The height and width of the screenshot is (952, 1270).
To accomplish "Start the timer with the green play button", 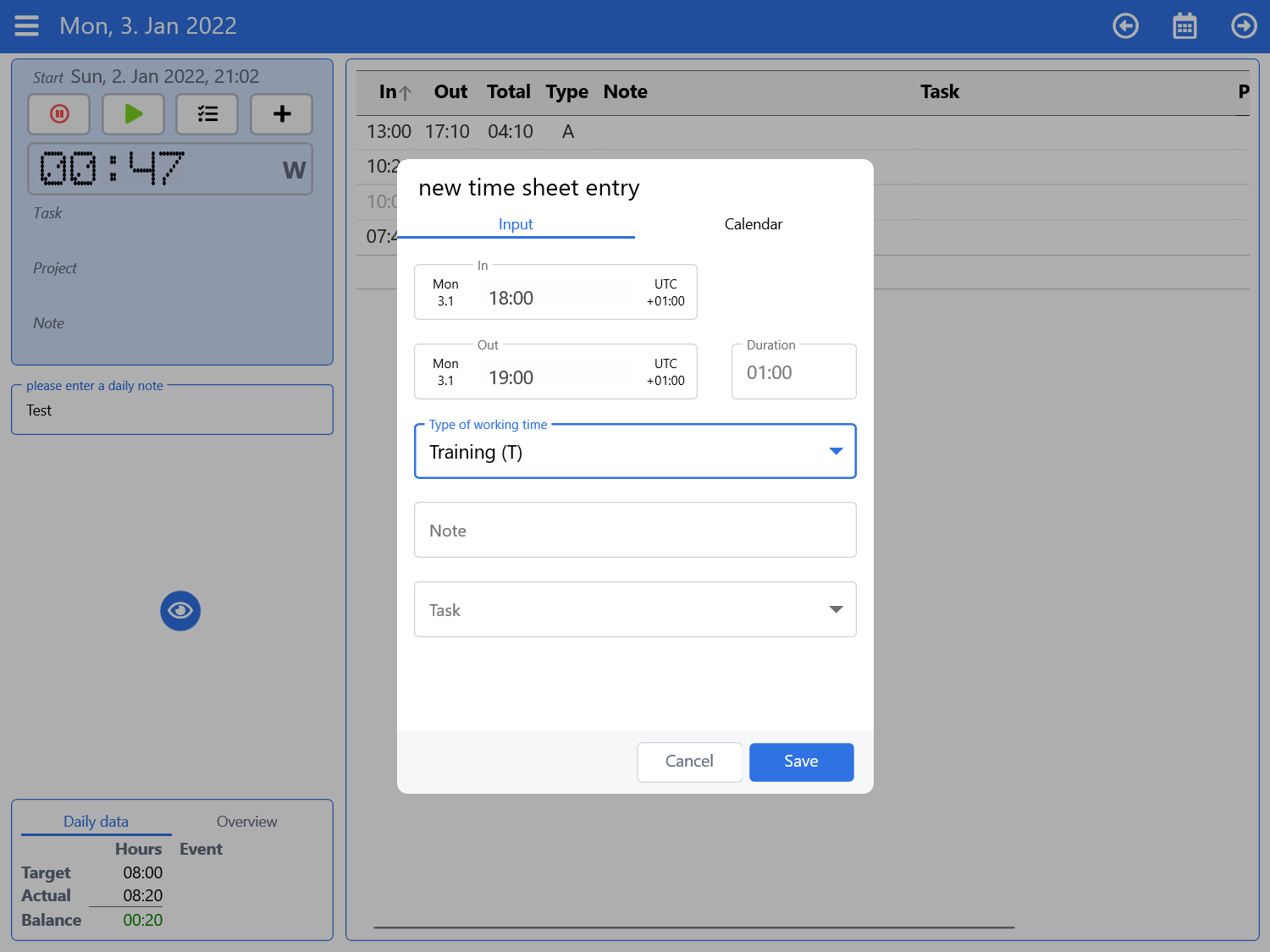I will point(134,114).
